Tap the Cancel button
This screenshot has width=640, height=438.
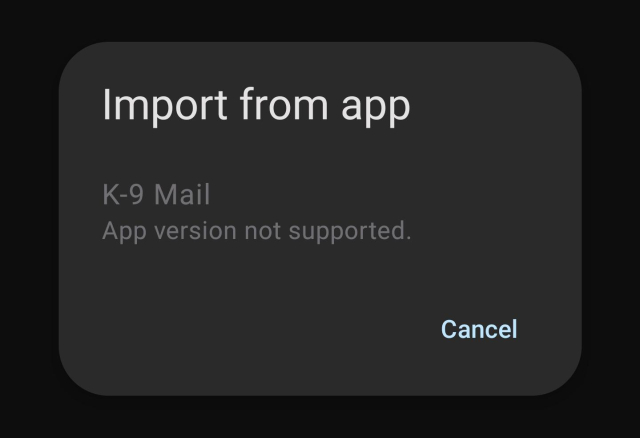(479, 329)
